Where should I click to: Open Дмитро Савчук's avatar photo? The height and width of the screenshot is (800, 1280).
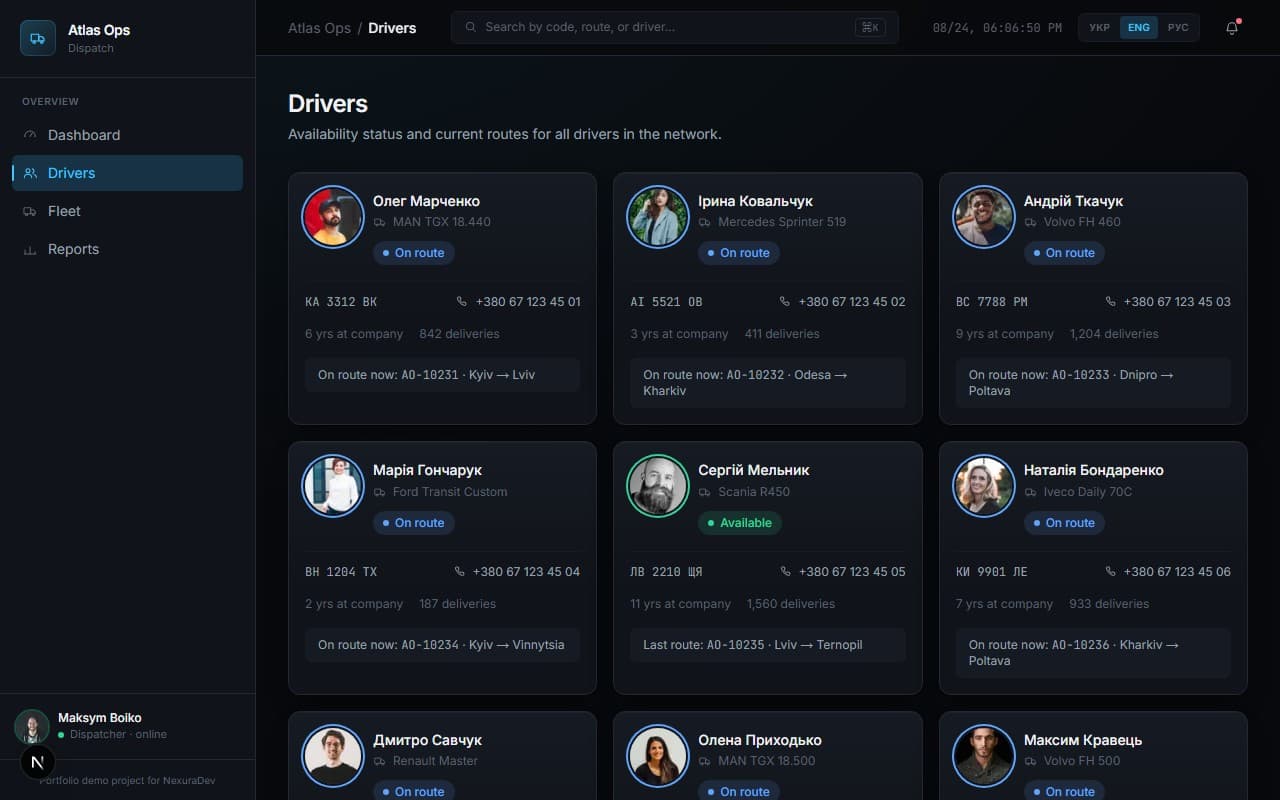(333, 755)
